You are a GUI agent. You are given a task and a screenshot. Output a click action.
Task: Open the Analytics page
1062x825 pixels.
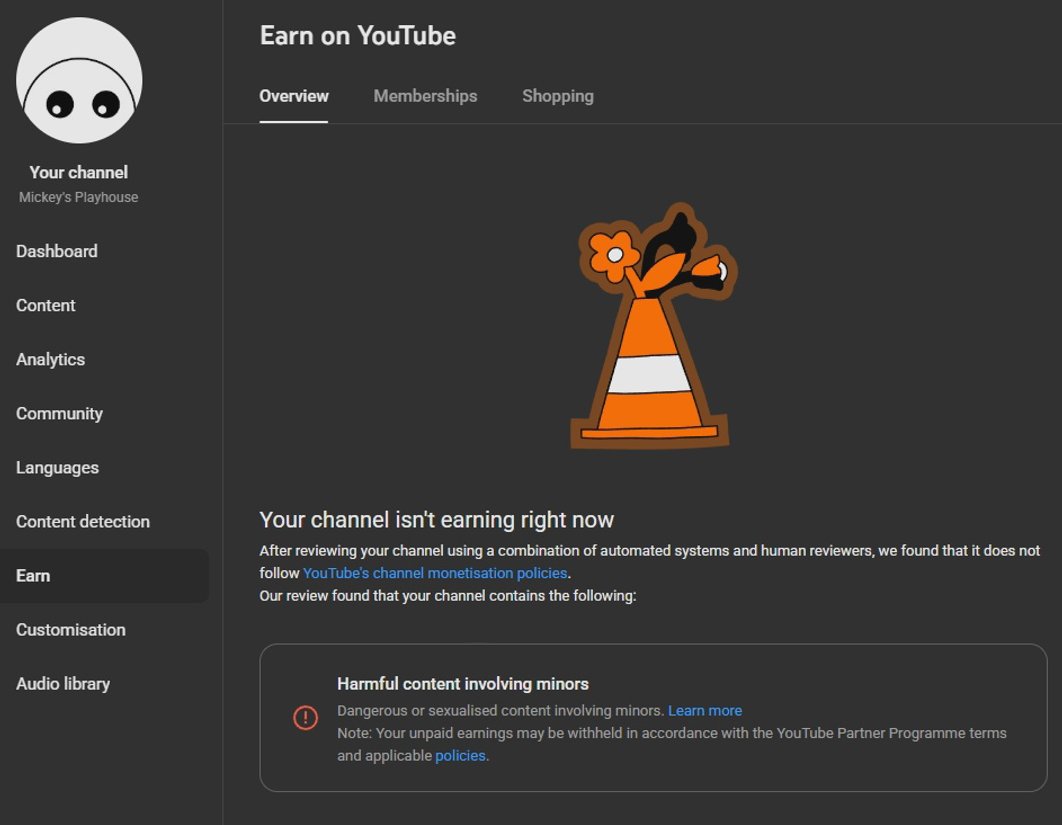(50, 360)
